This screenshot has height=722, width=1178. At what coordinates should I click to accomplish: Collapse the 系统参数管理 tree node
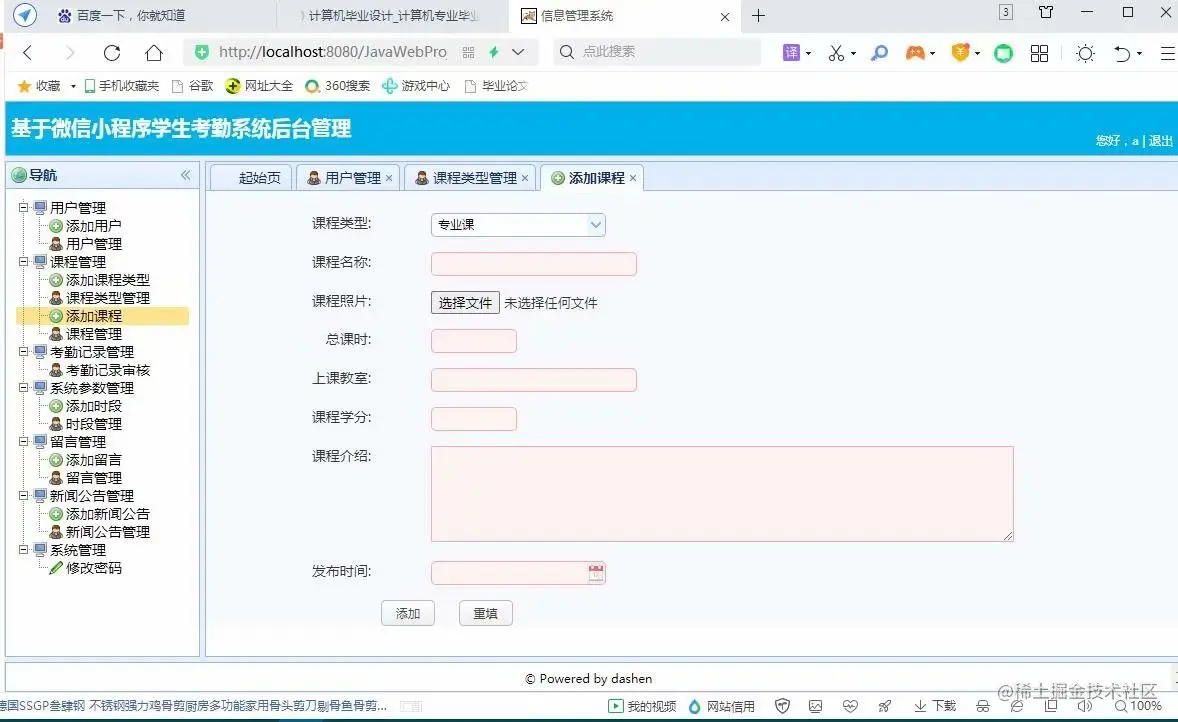coord(23,388)
